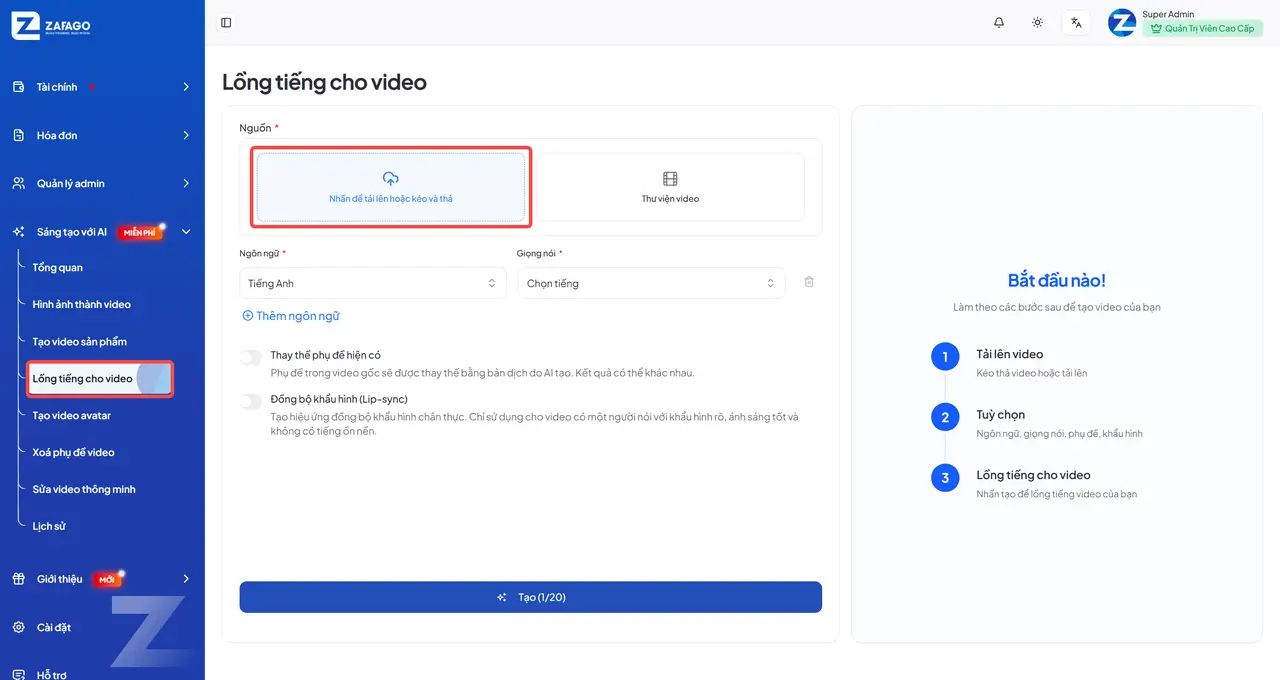Switch theme with sun icon
This screenshot has width=1280, height=680.
click(1038, 22)
